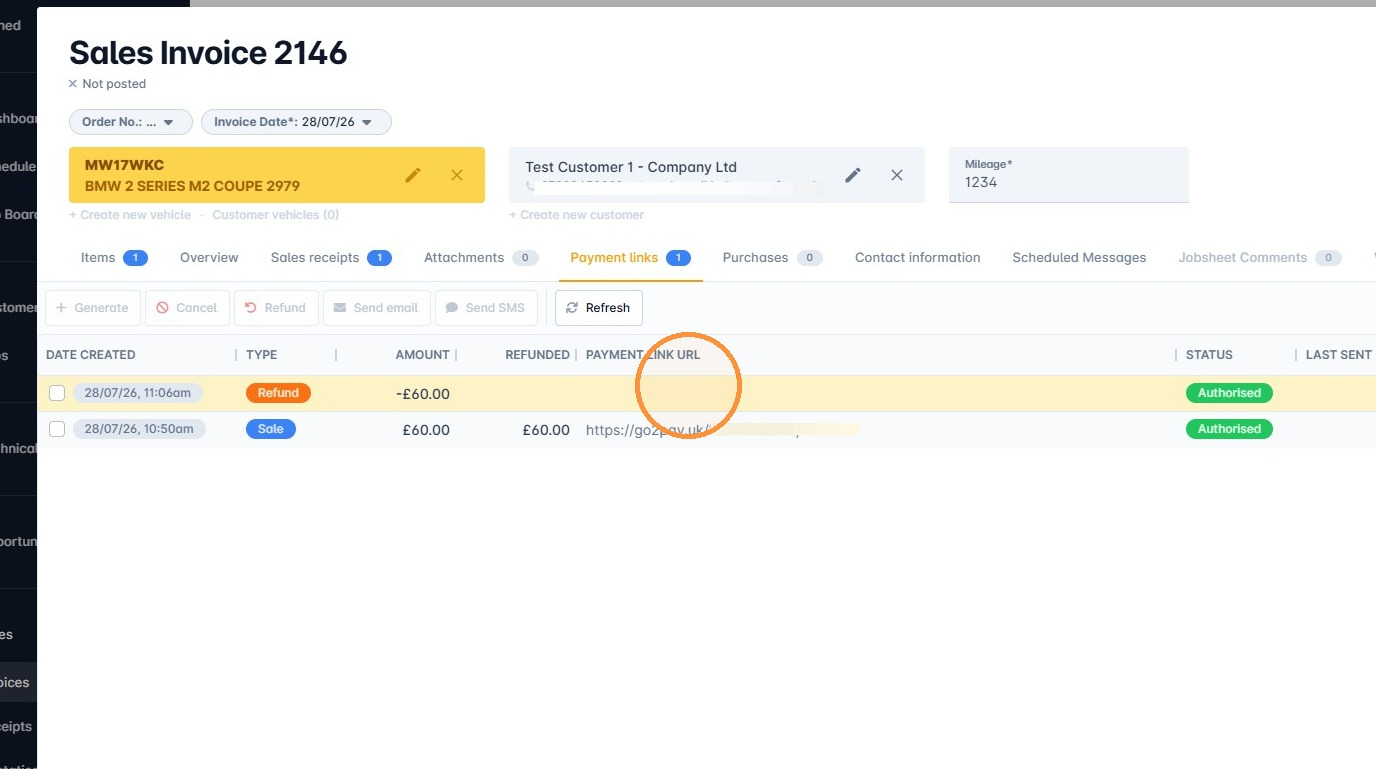Click the Refund toolbar button

coord(276,308)
